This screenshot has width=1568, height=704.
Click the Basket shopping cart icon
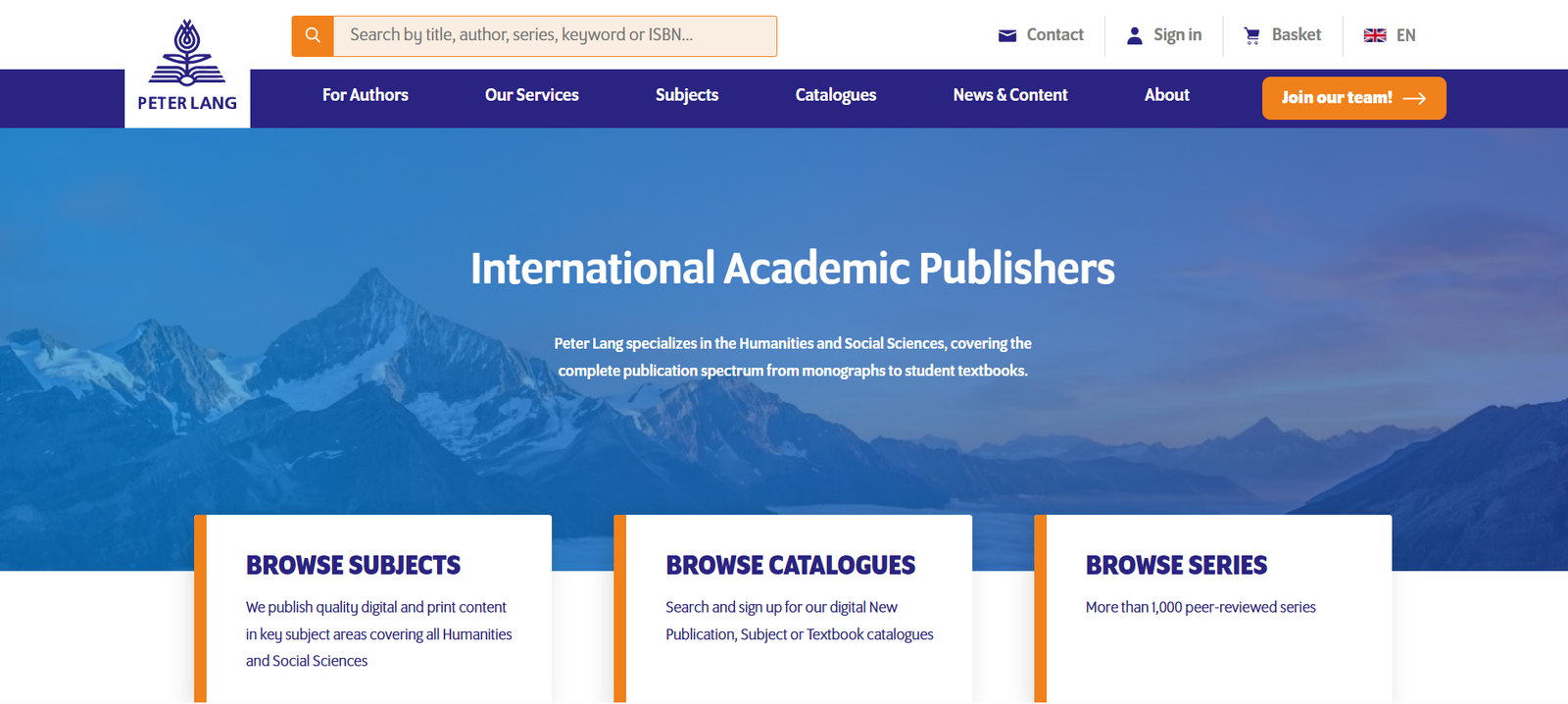click(x=1251, y=36)
